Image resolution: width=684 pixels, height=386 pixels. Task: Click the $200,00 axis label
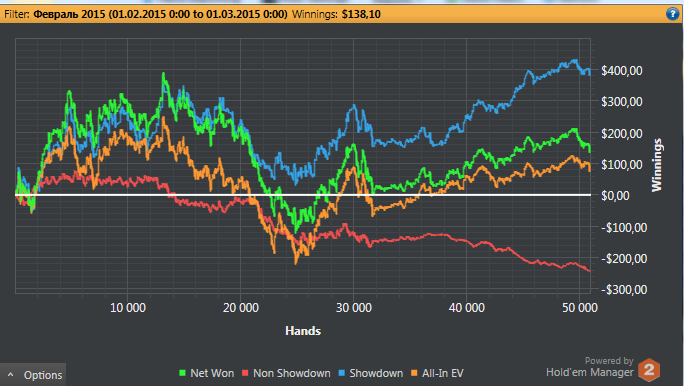[x=622, y=133]
